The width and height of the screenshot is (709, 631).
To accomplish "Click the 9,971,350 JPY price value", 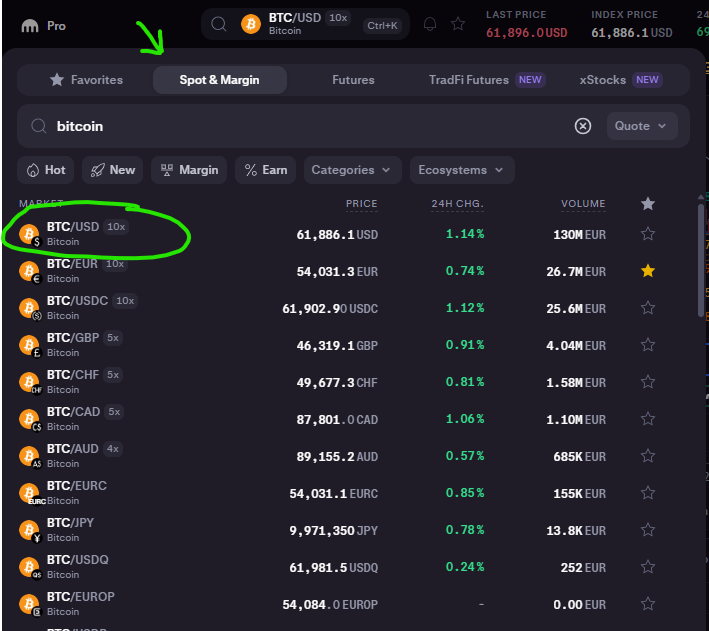I will tap(334, 531).
